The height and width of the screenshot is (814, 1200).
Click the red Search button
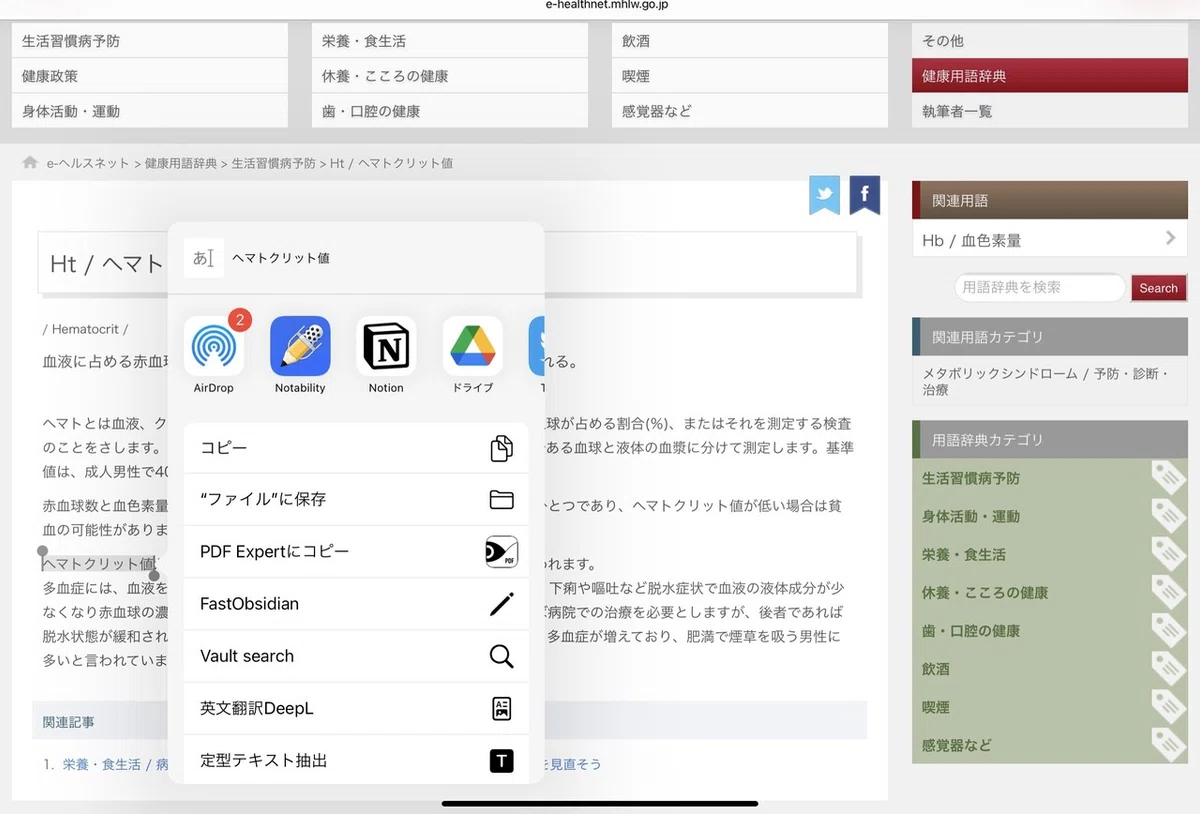pyautogui.click(x=1158, y=288)
